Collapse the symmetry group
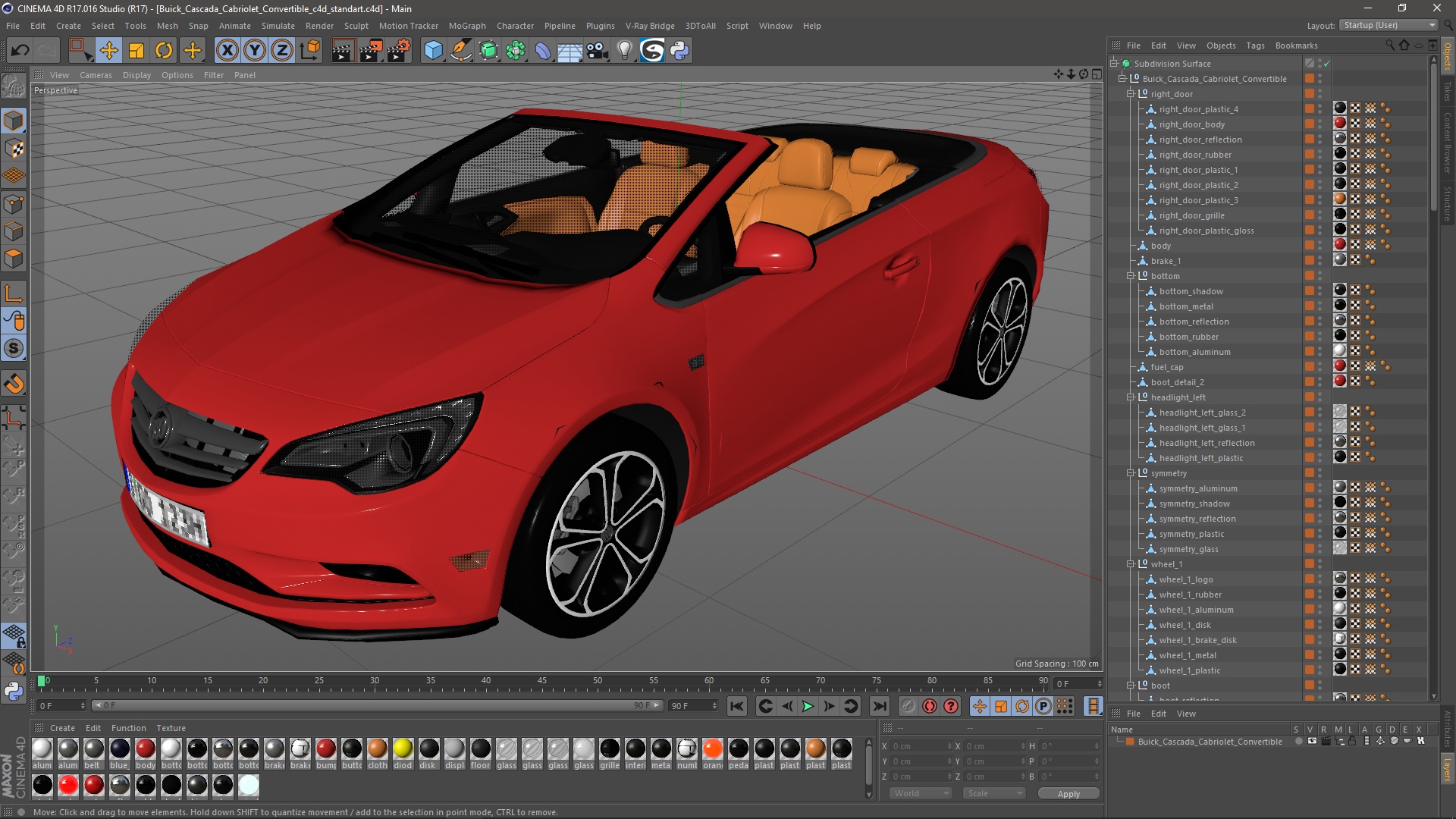The height and width of the screenshot is (819, 1456). click(1131, 473)
